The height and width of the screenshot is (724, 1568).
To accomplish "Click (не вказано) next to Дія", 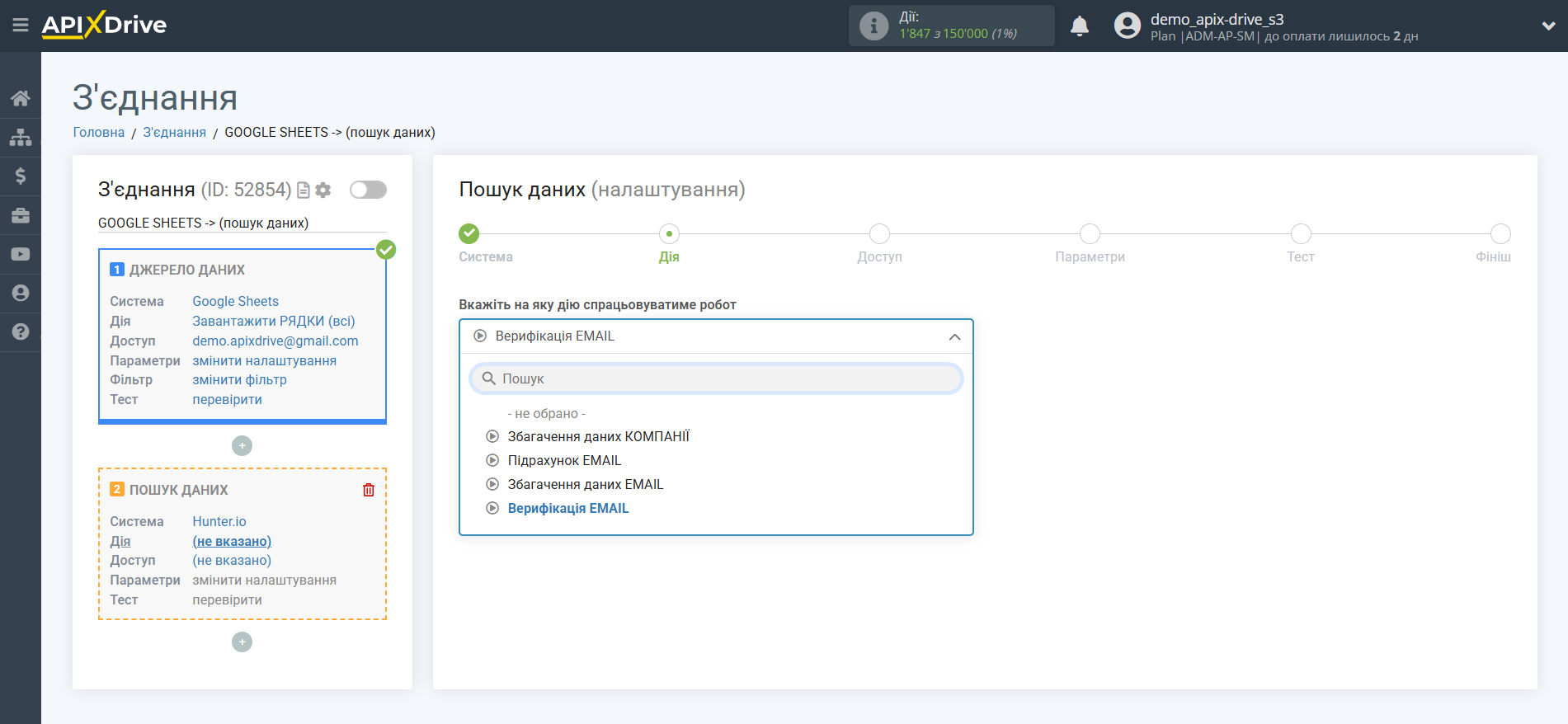I will tap(232, 542).
